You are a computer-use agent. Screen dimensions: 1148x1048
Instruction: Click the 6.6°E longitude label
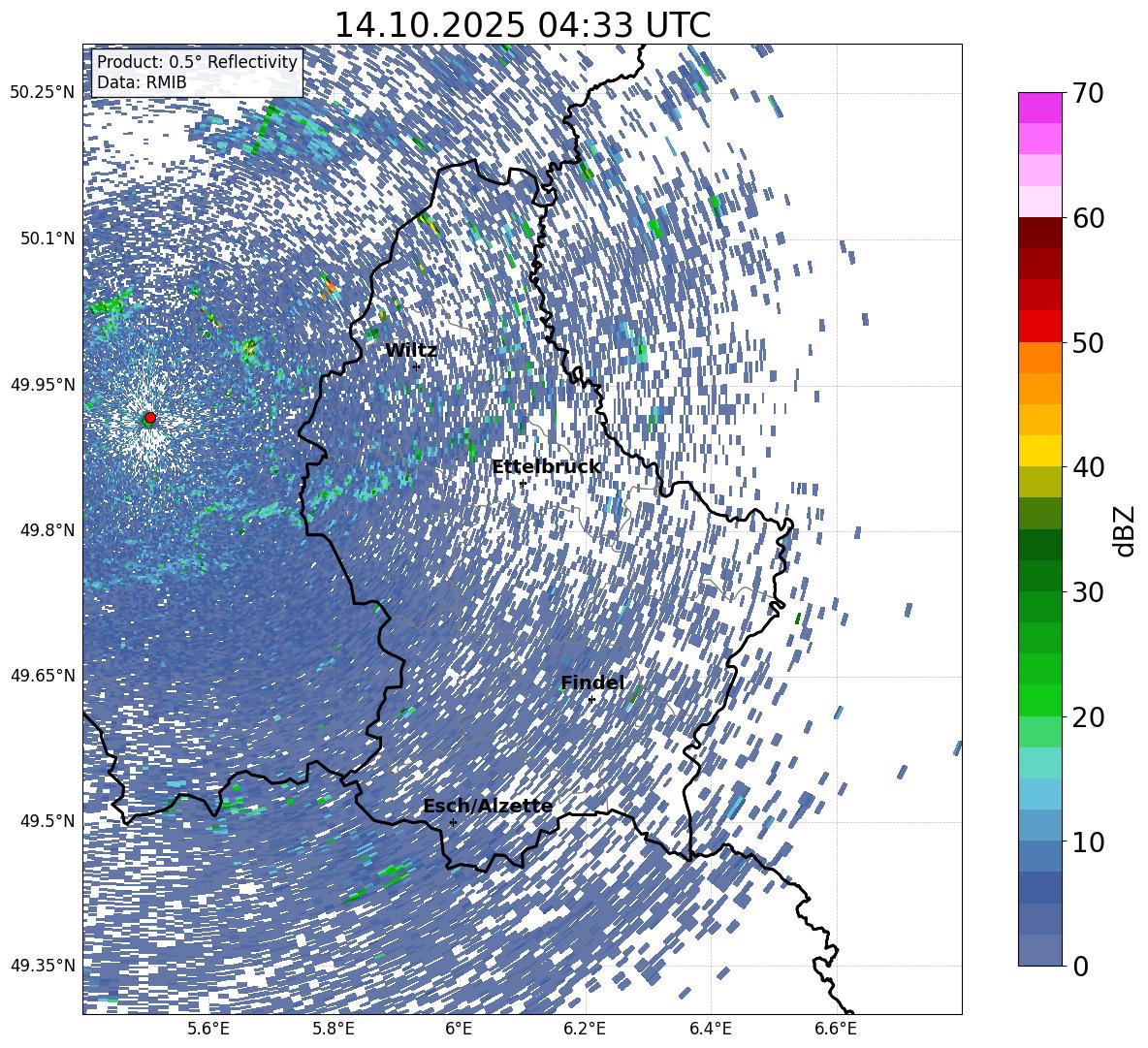pos(836,1029)
